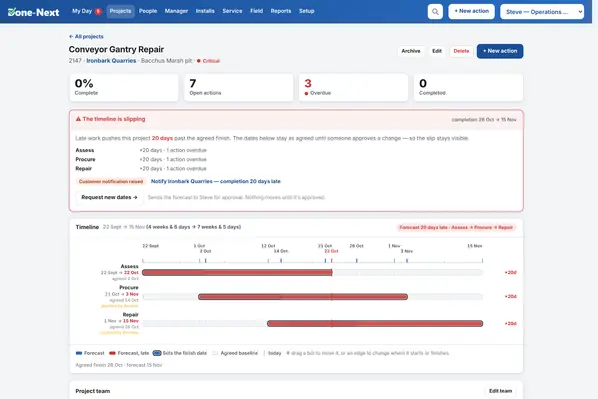This screenshot has width=598, height=399.
Task: Click the Assess timeline bar
Action: coord(237,272)
